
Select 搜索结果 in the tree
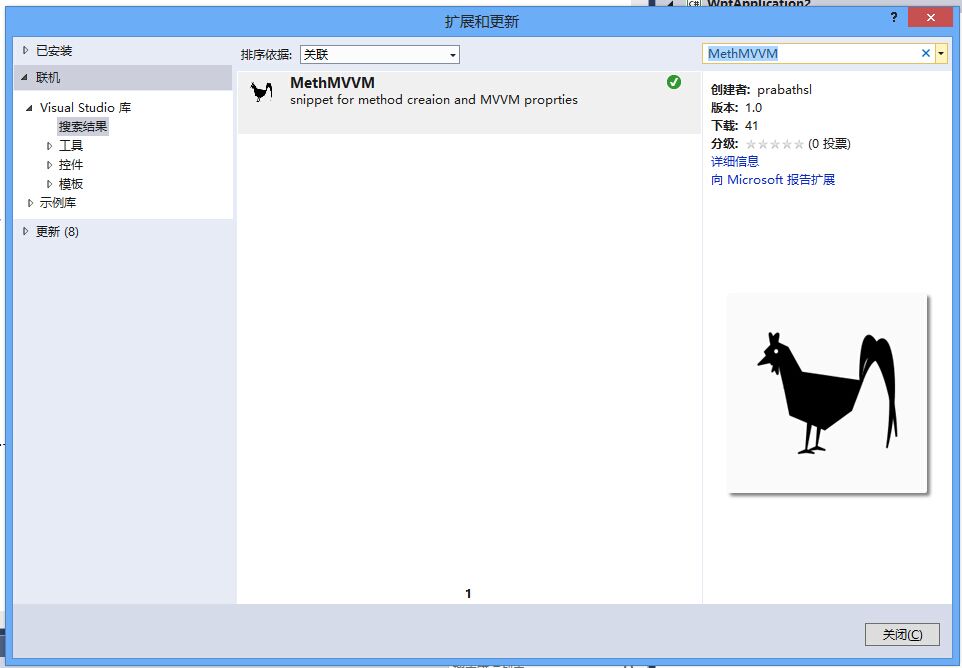[83, 127]
